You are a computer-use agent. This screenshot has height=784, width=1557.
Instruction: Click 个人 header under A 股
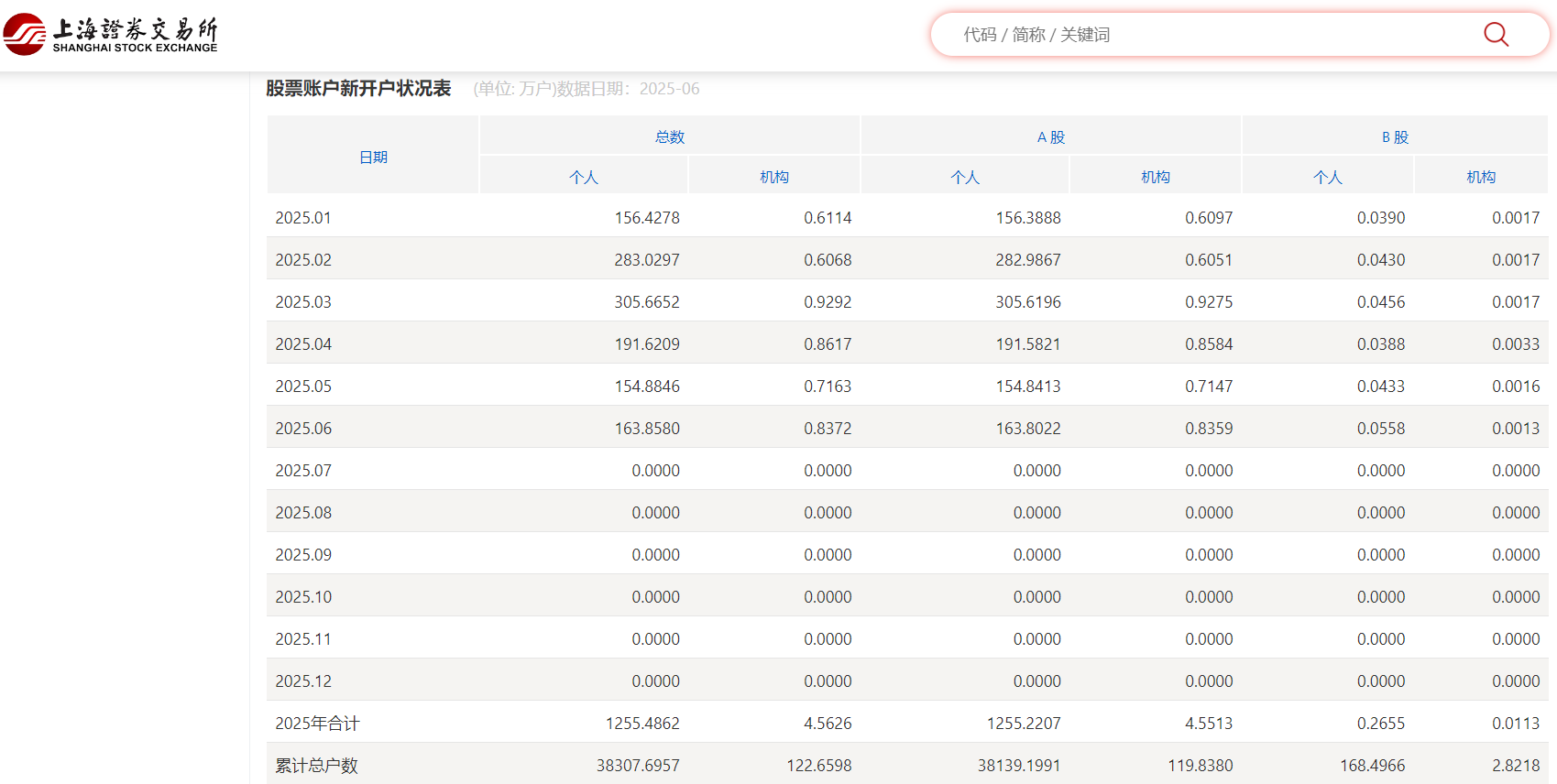(965, 177)
